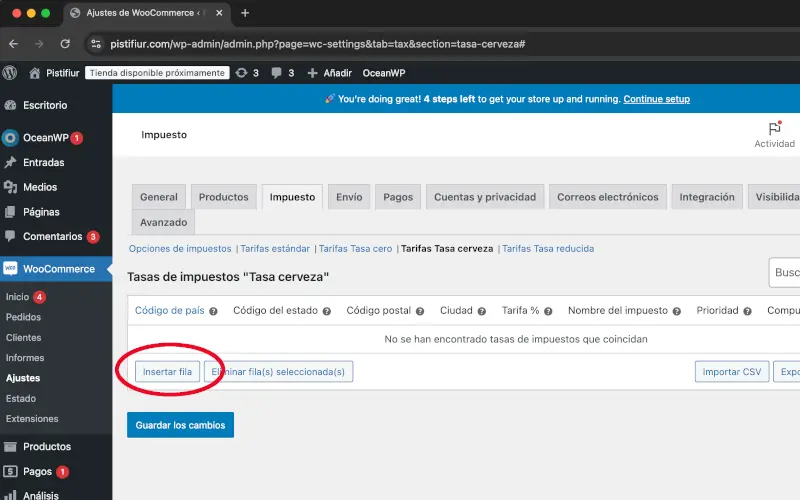Go to Extensiones submenu

click(x=32, y=419)
